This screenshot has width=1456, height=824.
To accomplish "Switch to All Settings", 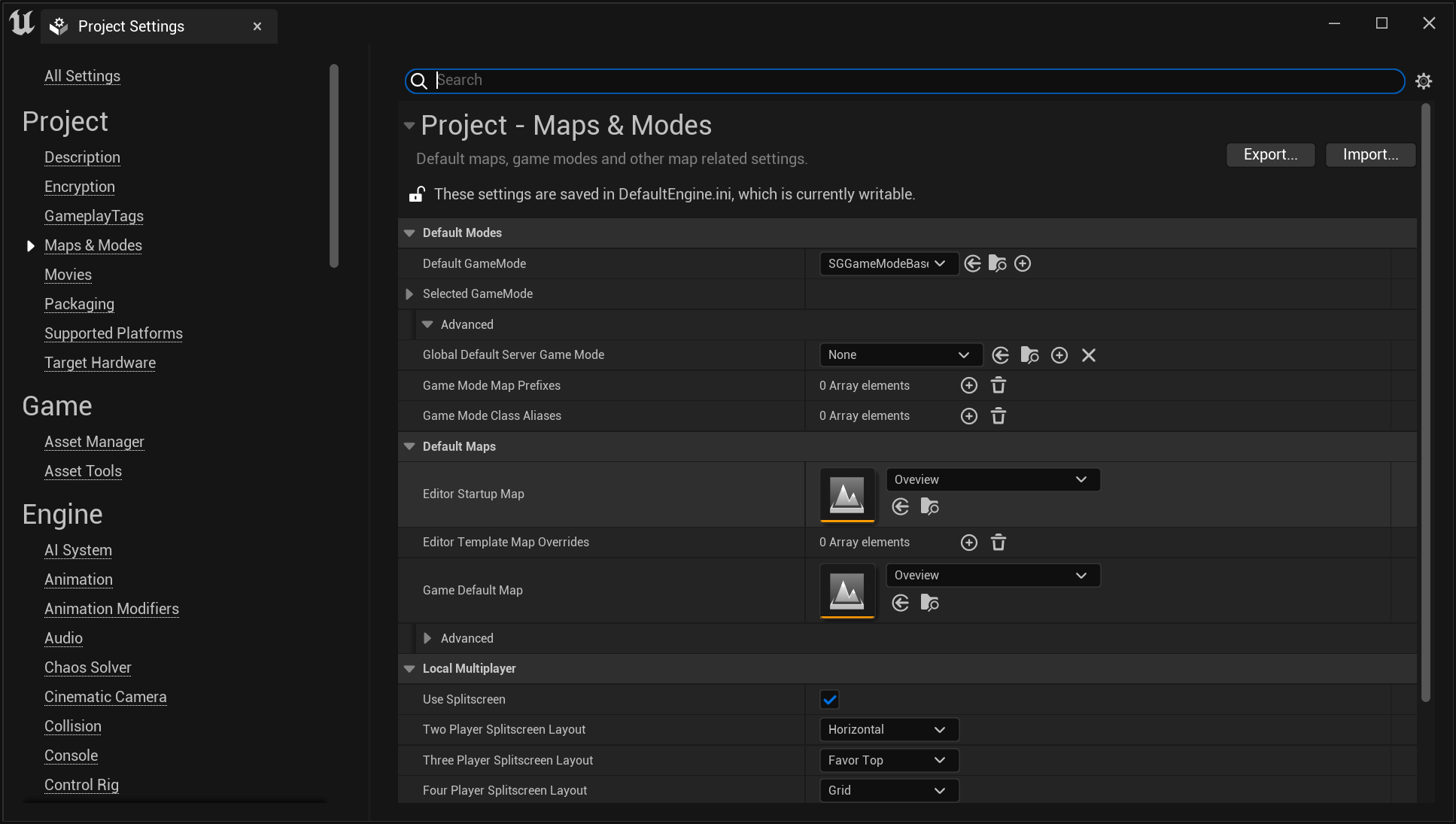I will click(x=82, y=76).
